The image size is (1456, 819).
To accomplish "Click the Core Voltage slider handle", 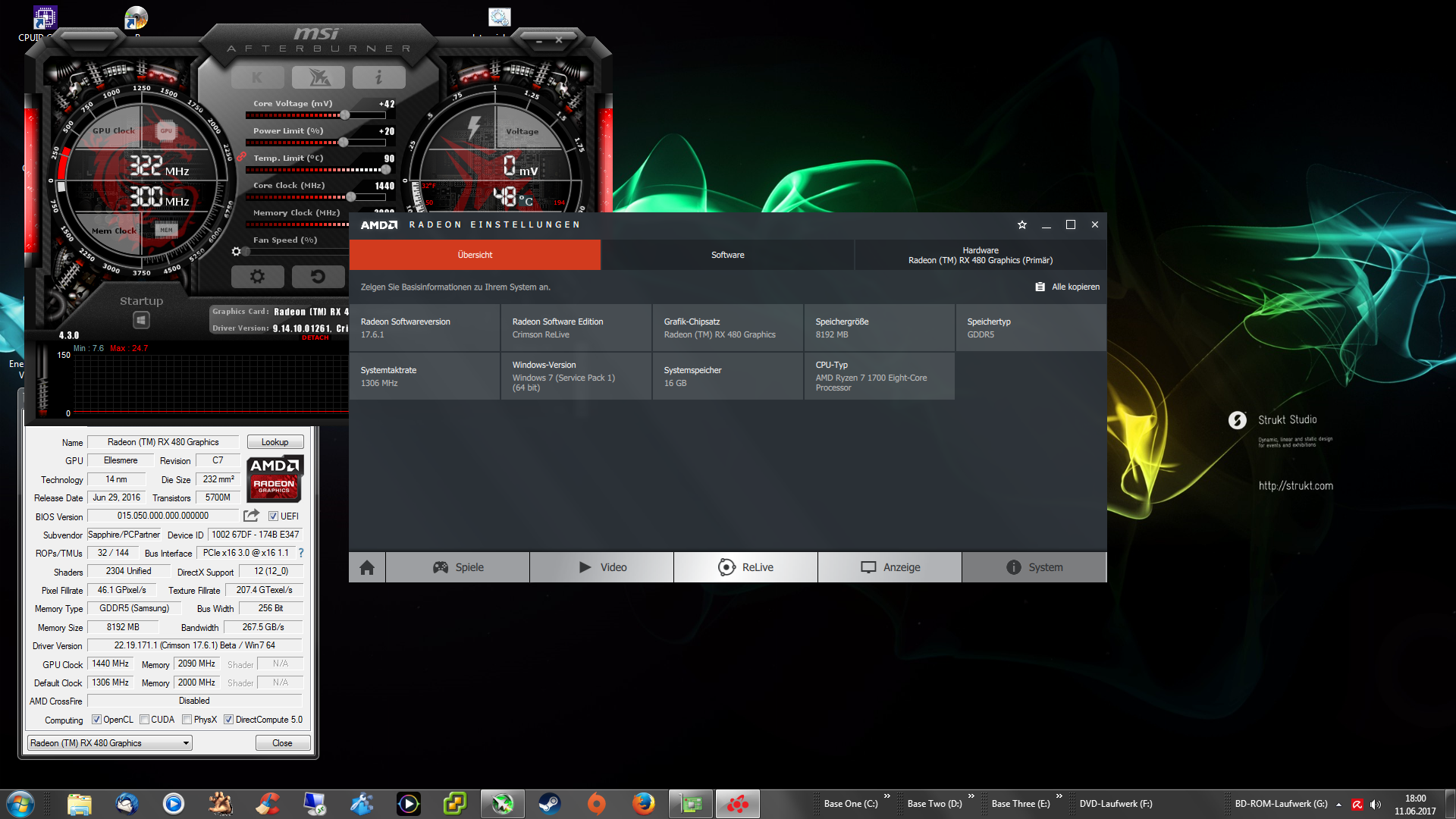I will coord(345,115).
